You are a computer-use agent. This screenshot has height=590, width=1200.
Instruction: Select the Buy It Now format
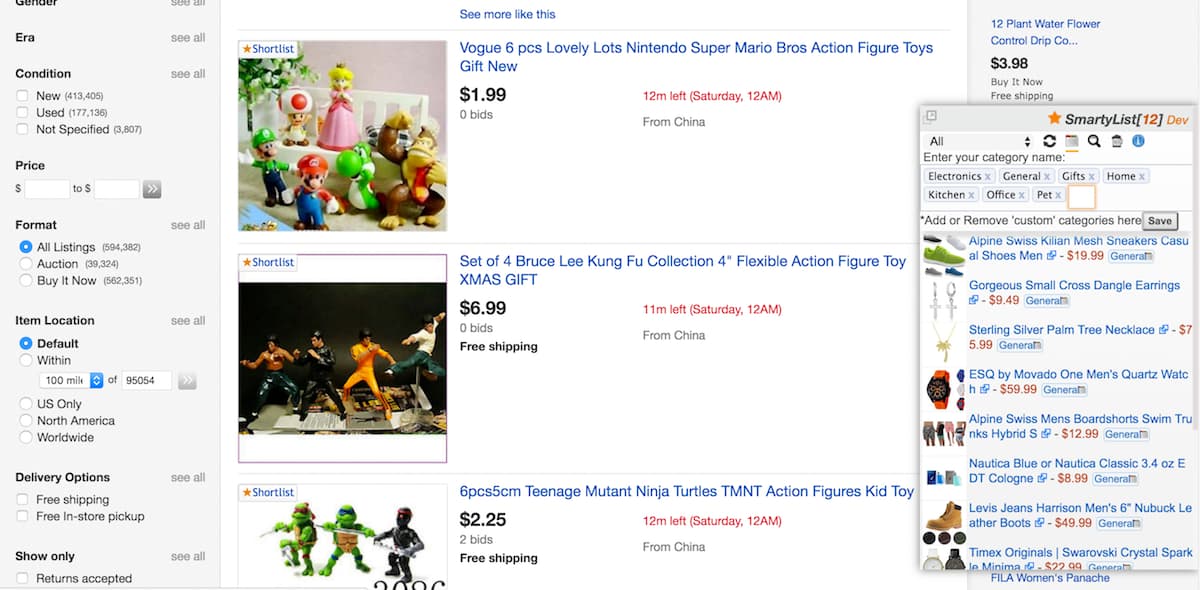tap(26, 281)
